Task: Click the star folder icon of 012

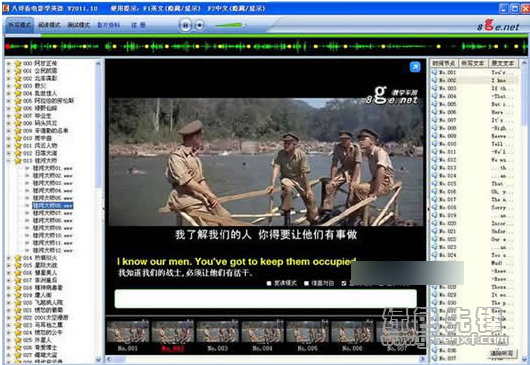Action: coord(18,153)
